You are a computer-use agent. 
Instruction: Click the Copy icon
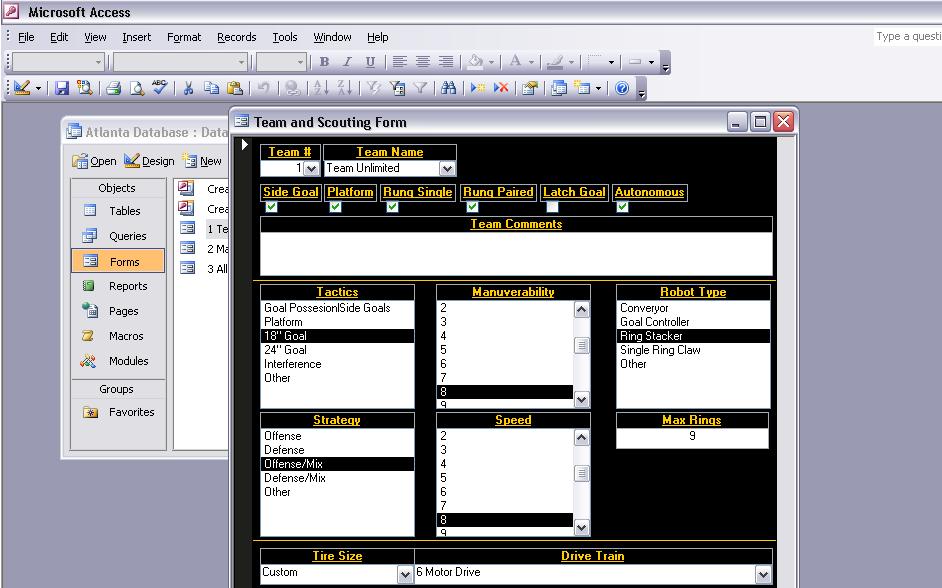tap(211, 88)
